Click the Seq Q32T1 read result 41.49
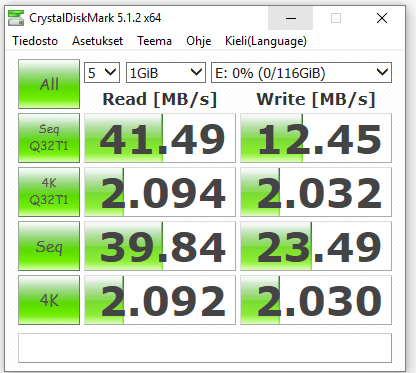Viewport: 416px width, 373px height. (160, 138)
